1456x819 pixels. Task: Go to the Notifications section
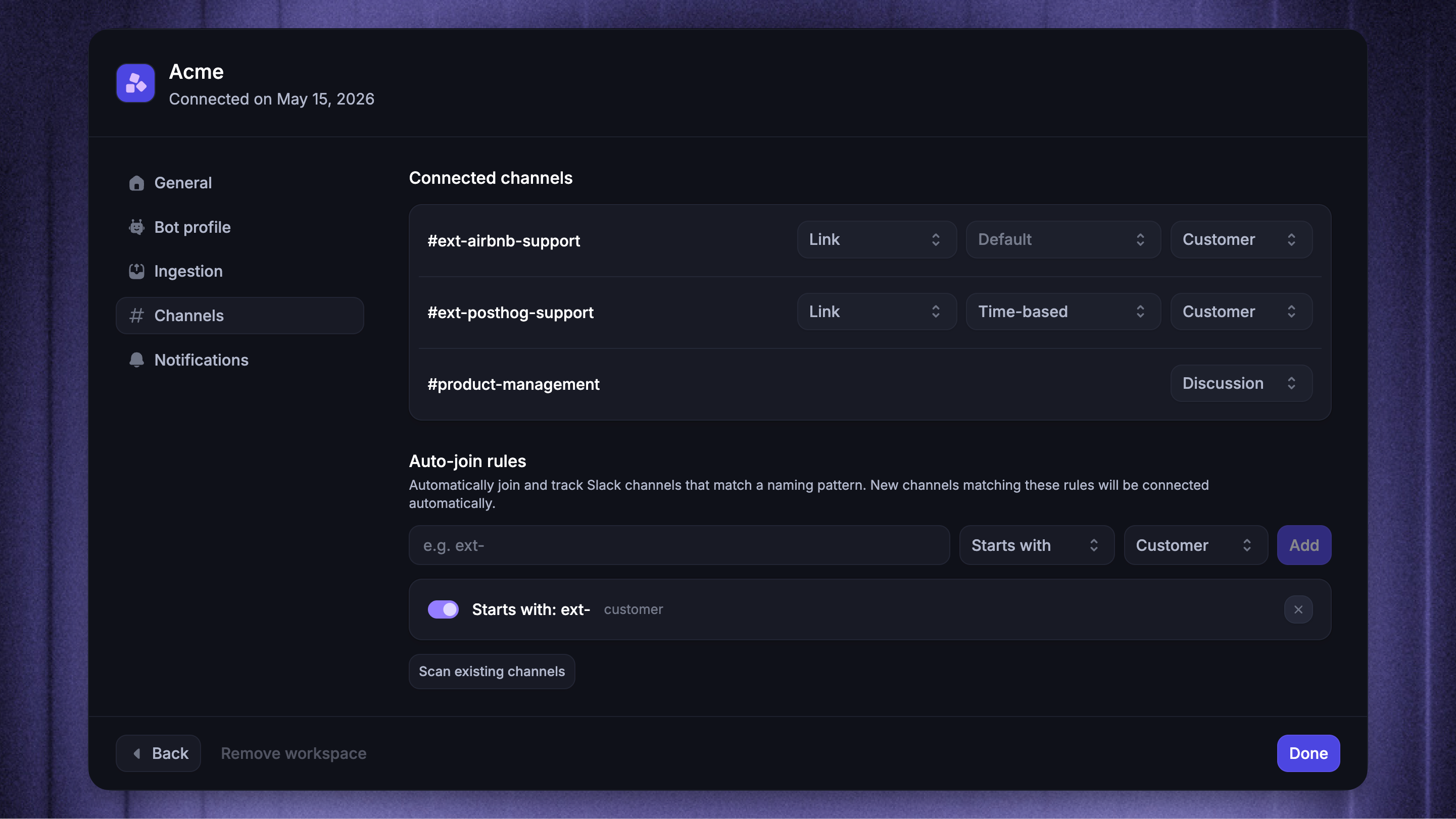coord(239,360)
